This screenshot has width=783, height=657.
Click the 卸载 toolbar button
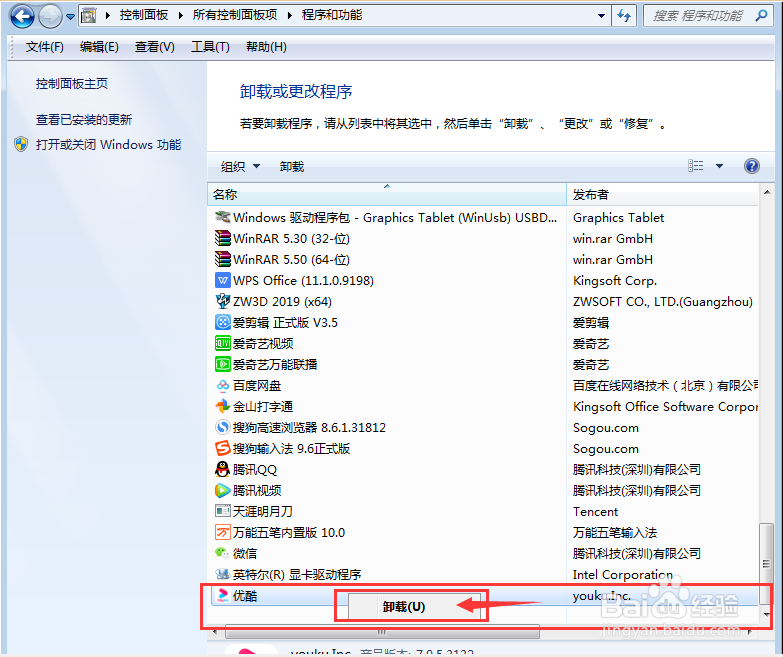click(x=292, y=166)
